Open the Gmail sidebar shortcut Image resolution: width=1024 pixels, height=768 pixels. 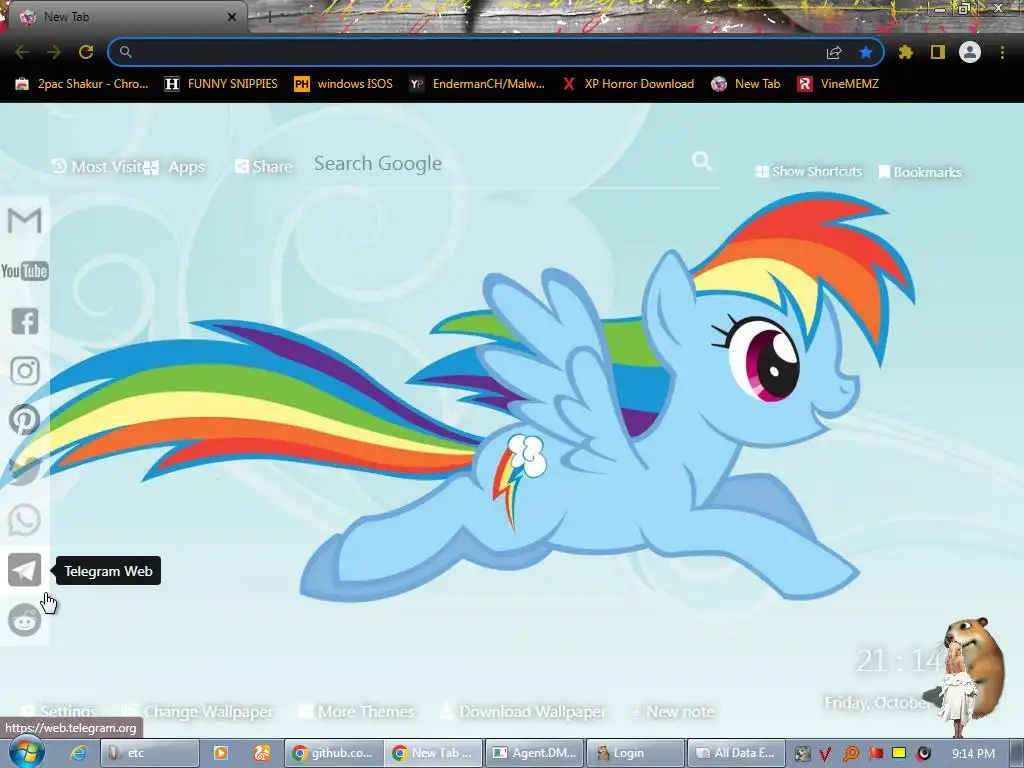click(25, 220)
